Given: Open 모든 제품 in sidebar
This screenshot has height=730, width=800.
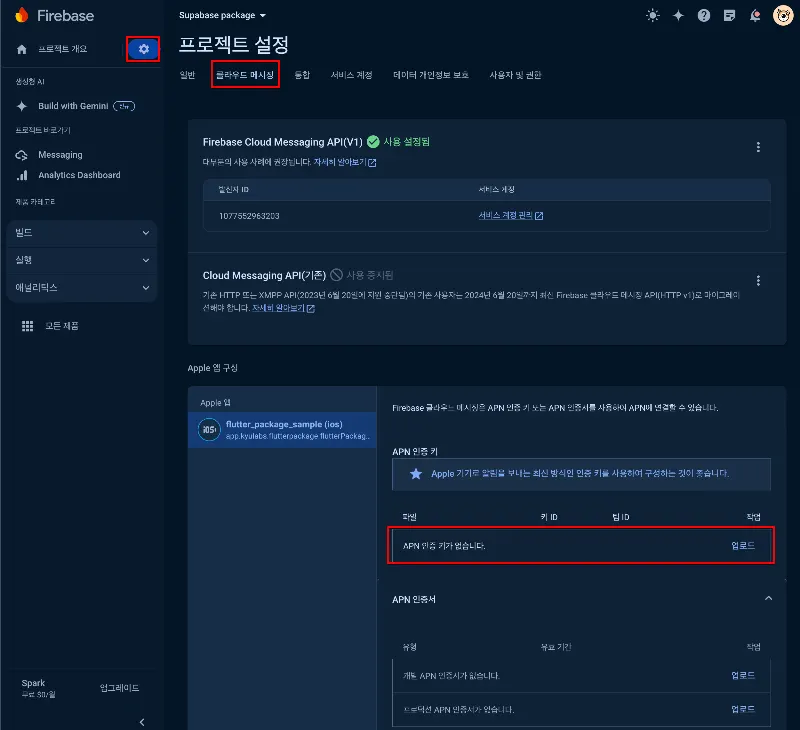Looking at the screenshot, I should point(62,326).
